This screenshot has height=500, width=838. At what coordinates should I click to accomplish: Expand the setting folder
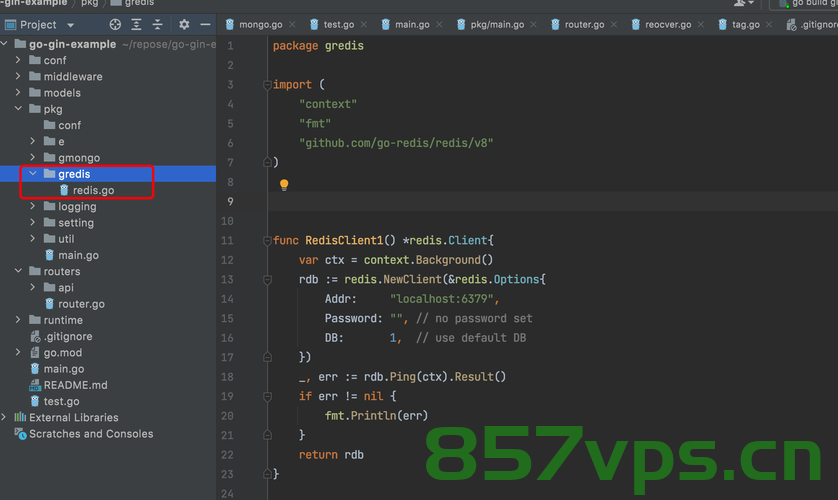[x=33, y=222]
